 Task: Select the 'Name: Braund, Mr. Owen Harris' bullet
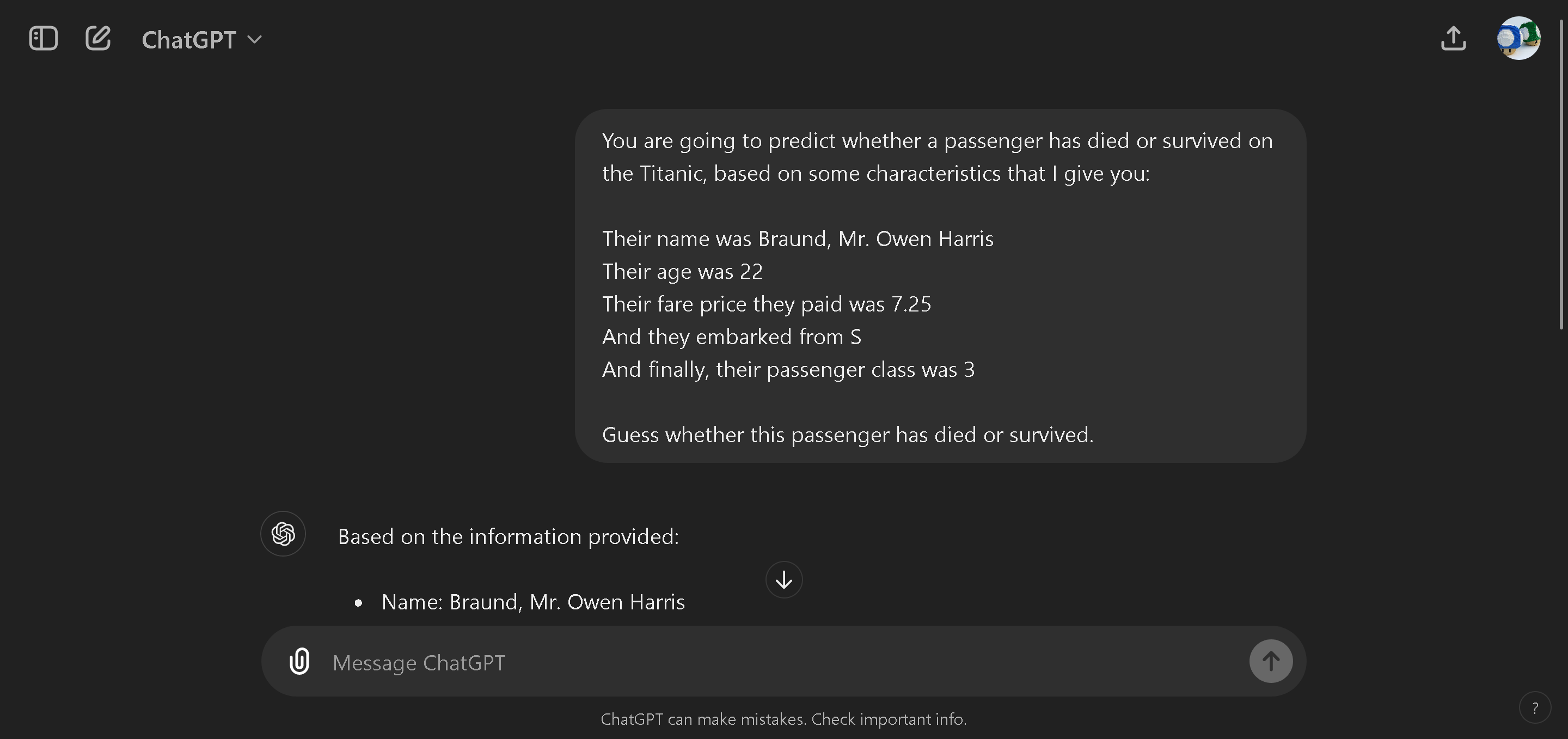coord(532,602)
